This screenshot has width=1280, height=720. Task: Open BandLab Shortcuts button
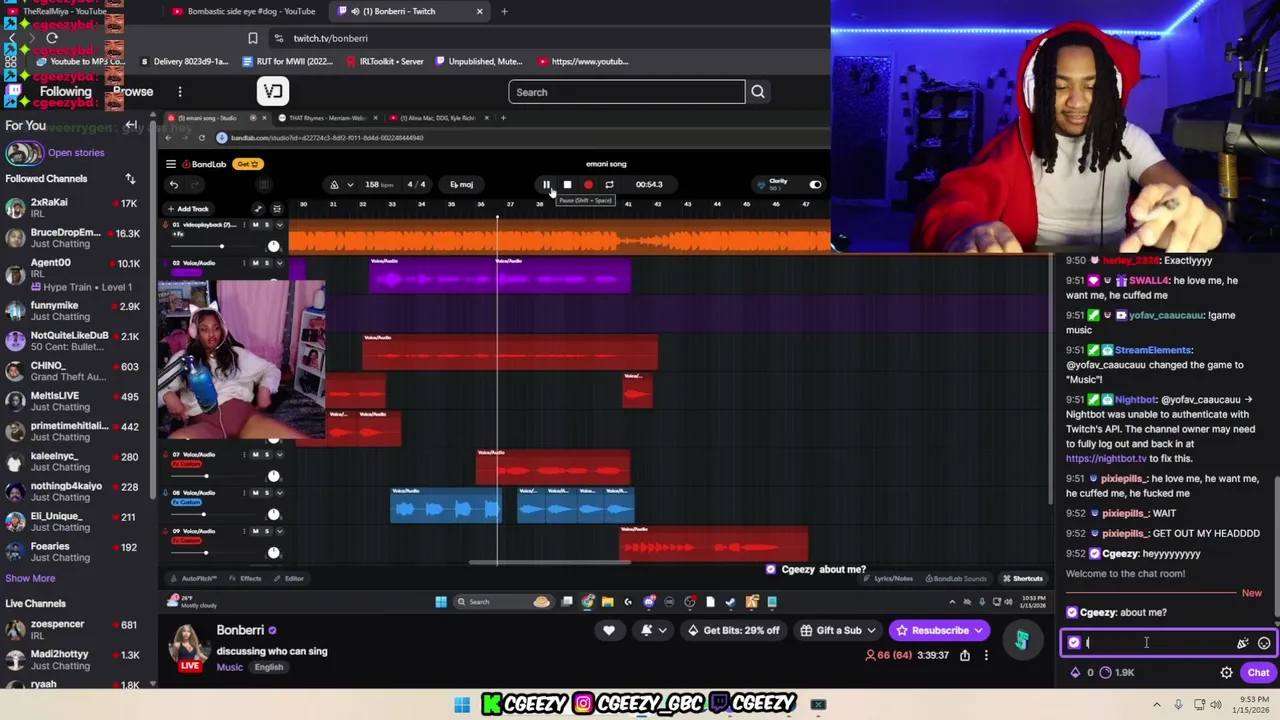1022,578
